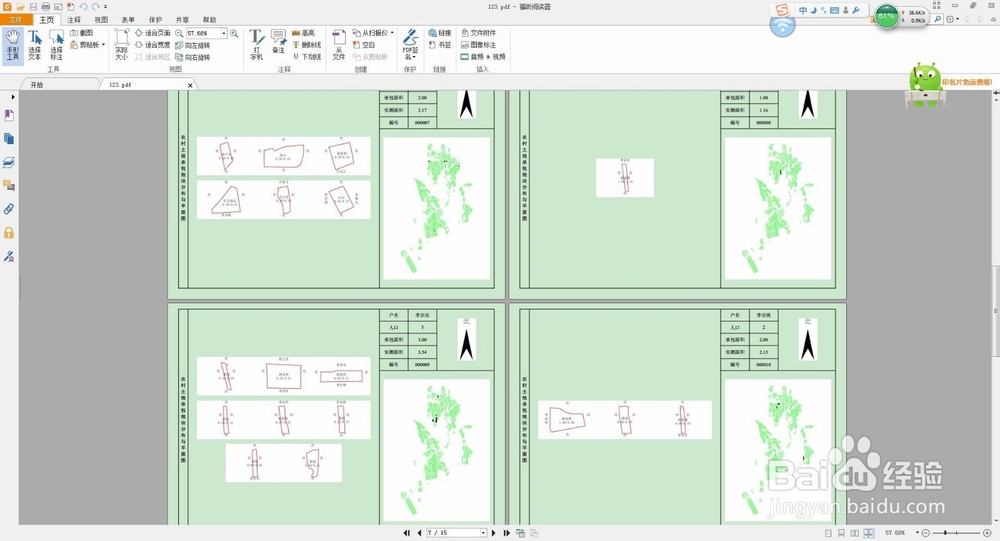Open the page number 7 / 15 dropdown

(x=483, y=533)
